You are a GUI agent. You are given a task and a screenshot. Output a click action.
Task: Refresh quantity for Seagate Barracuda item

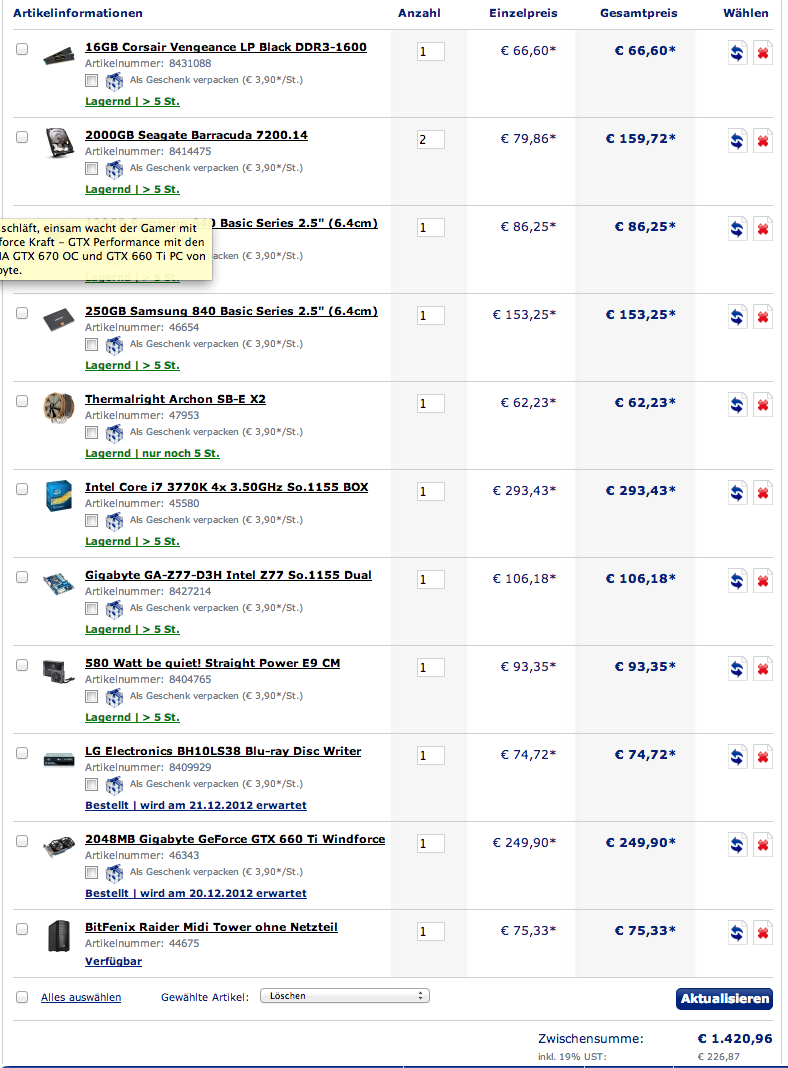coord(737,140)
